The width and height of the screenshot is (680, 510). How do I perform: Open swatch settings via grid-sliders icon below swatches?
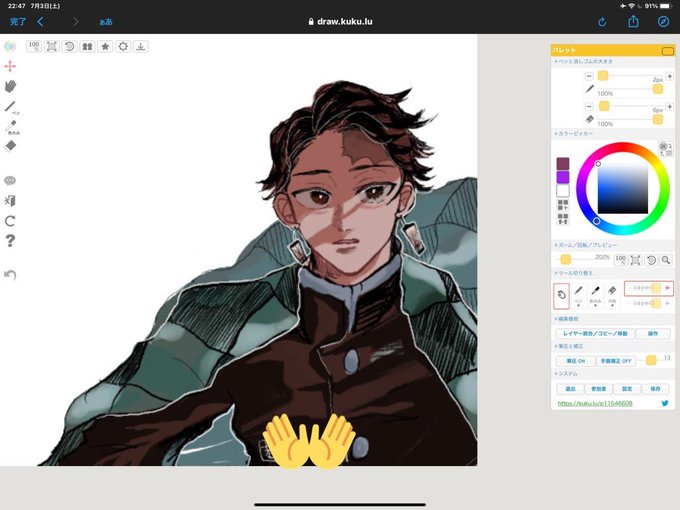[562, 219]
